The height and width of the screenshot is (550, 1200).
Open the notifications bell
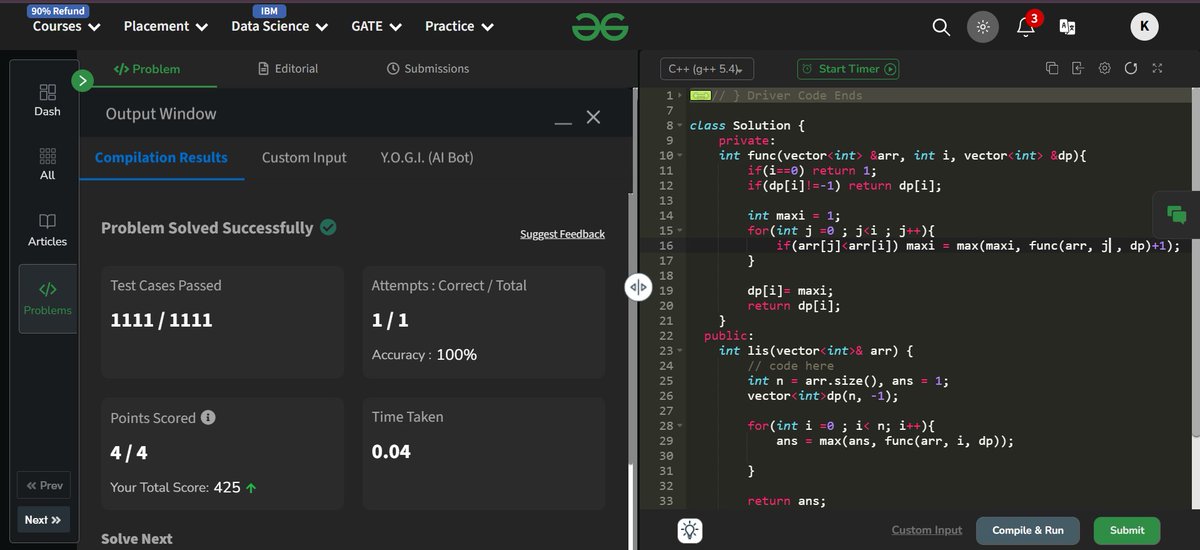[1026, 26]
